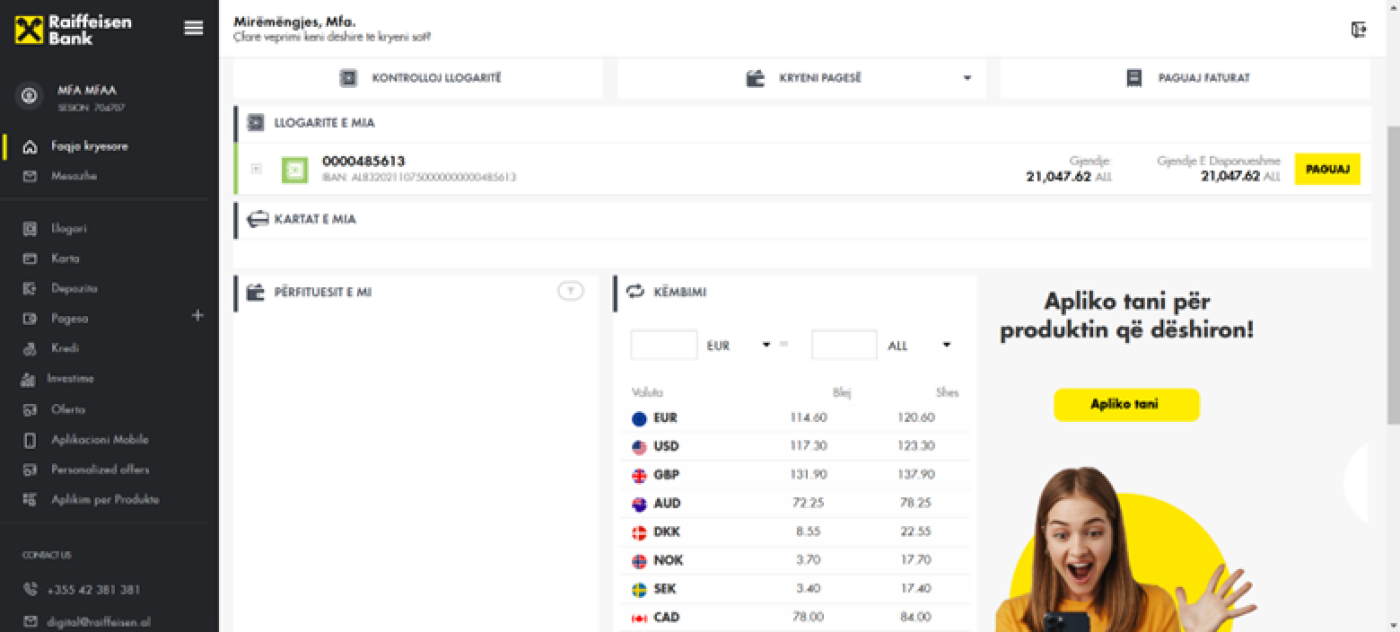Toggle the filter switch in Përfituesit e Mi
The image size is (1400, 632).
[x=570, y=291]
